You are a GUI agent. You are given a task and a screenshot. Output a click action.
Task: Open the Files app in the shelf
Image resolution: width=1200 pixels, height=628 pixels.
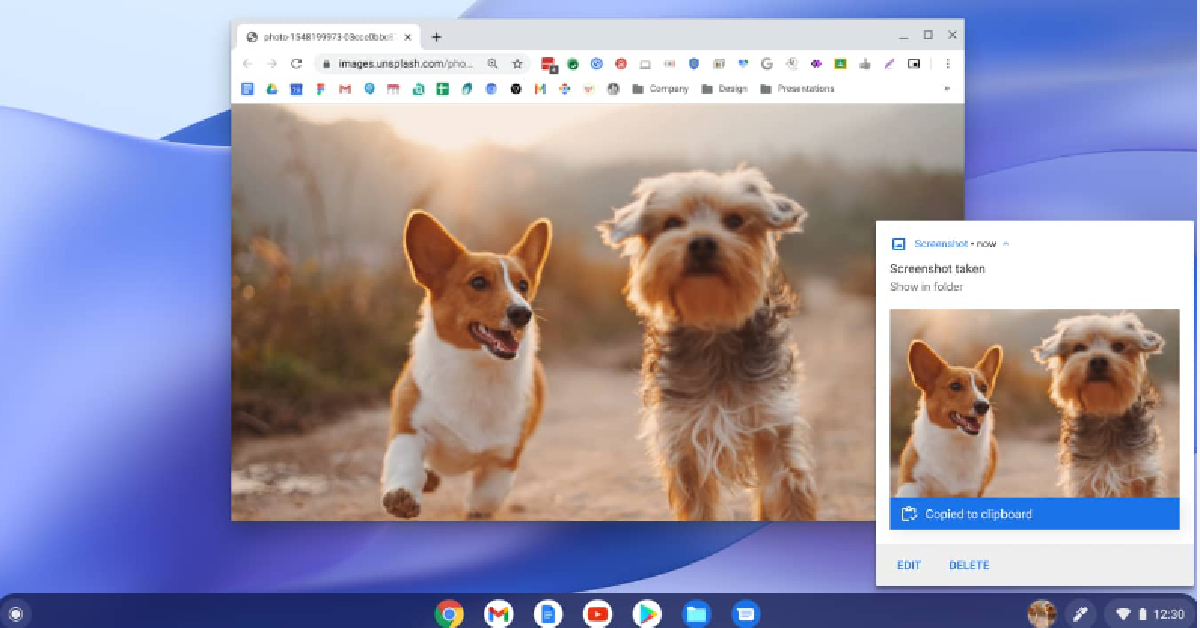pos(696,613)
